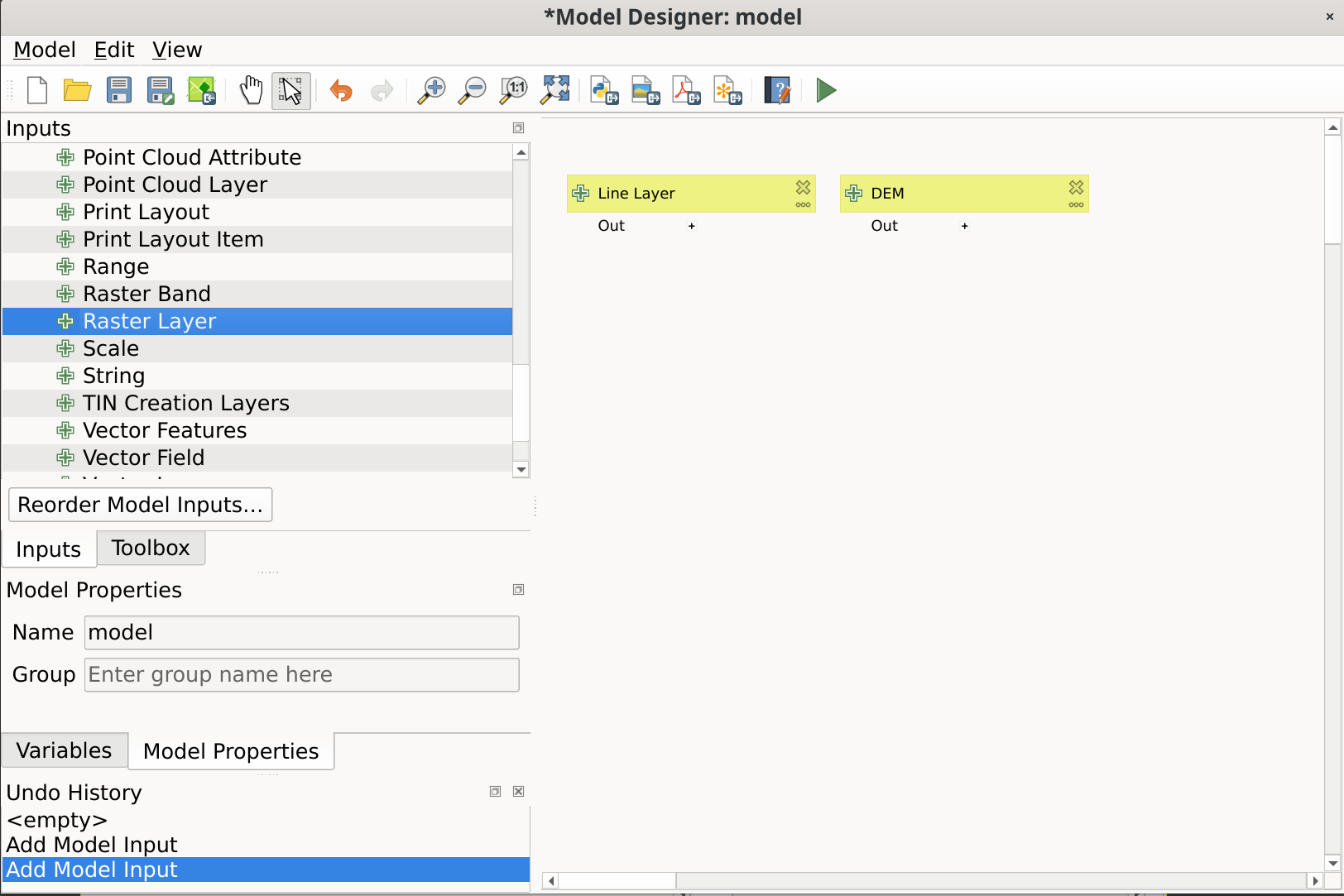This screenshot has height=896, width=1344.
Task: Export model as PDF
Action: 686,90
